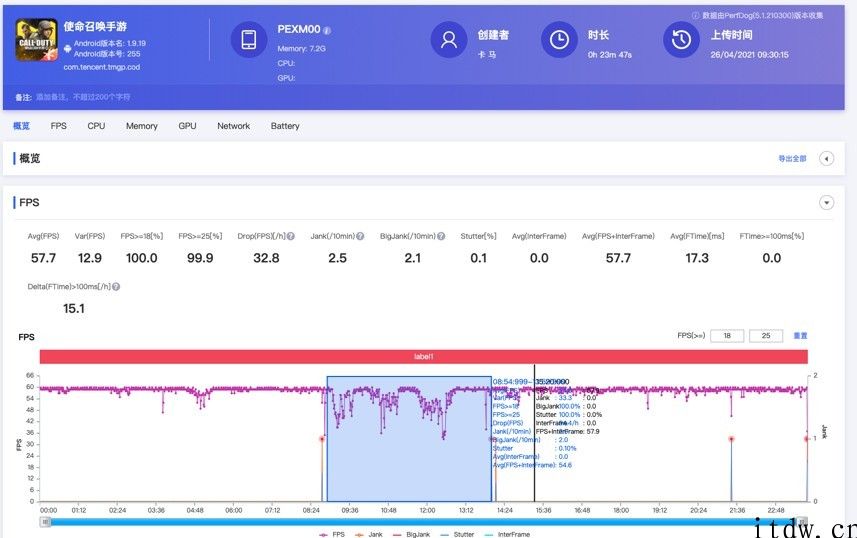Image resolution: width=857 pixels, height=538 pixels.
Task: Click the FPS>=25[%] value 99.9
Action: click(x=200, y=258)
